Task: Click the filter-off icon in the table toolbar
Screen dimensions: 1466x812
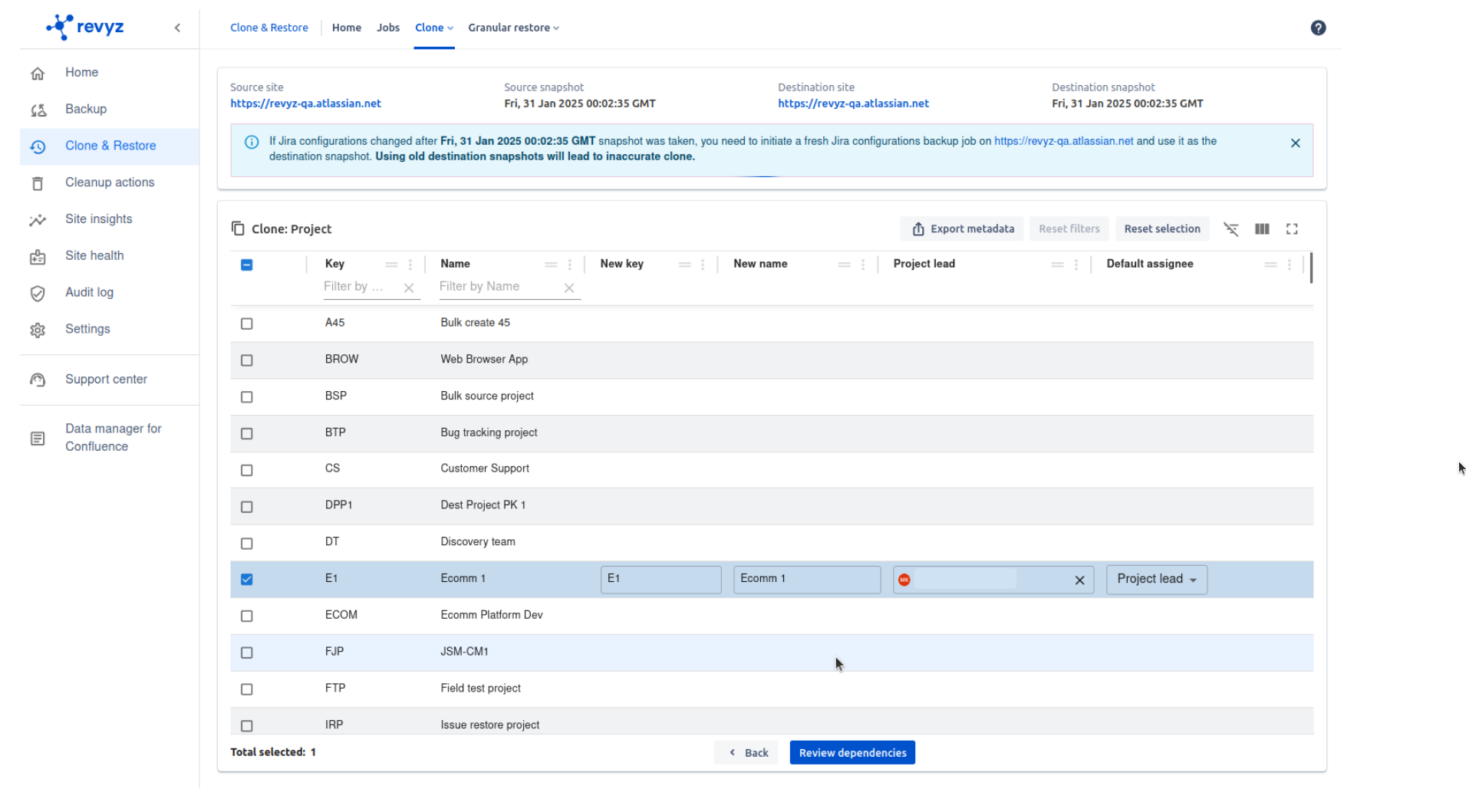Action: (x=1230, y=229)
